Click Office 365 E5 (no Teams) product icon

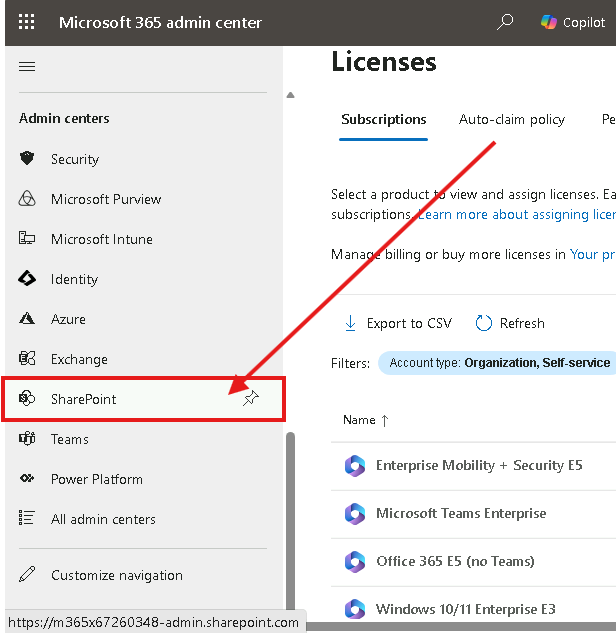[355, 562]
